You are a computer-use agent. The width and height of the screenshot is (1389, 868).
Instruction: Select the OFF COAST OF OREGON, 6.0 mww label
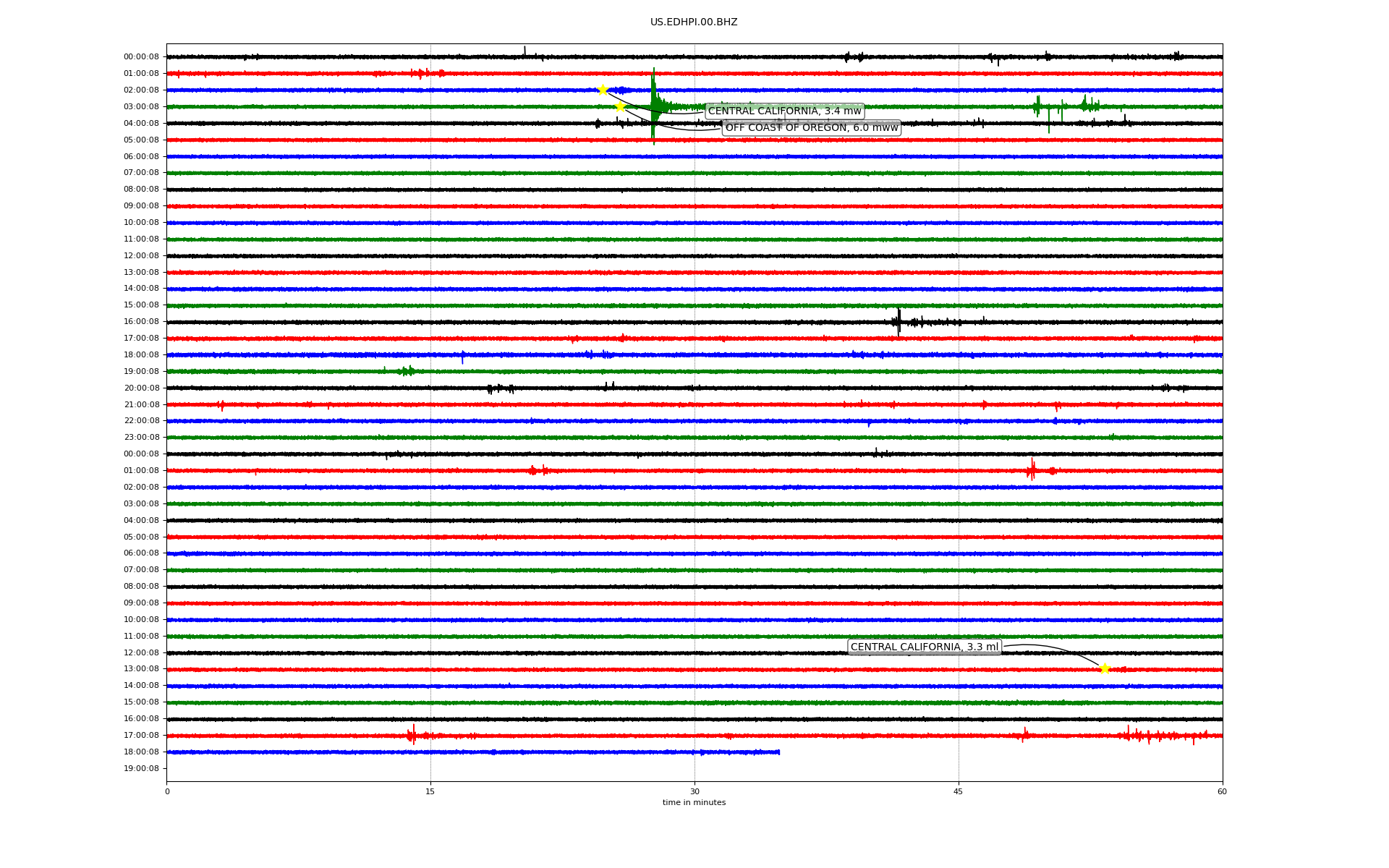click(x=811, y=128)
